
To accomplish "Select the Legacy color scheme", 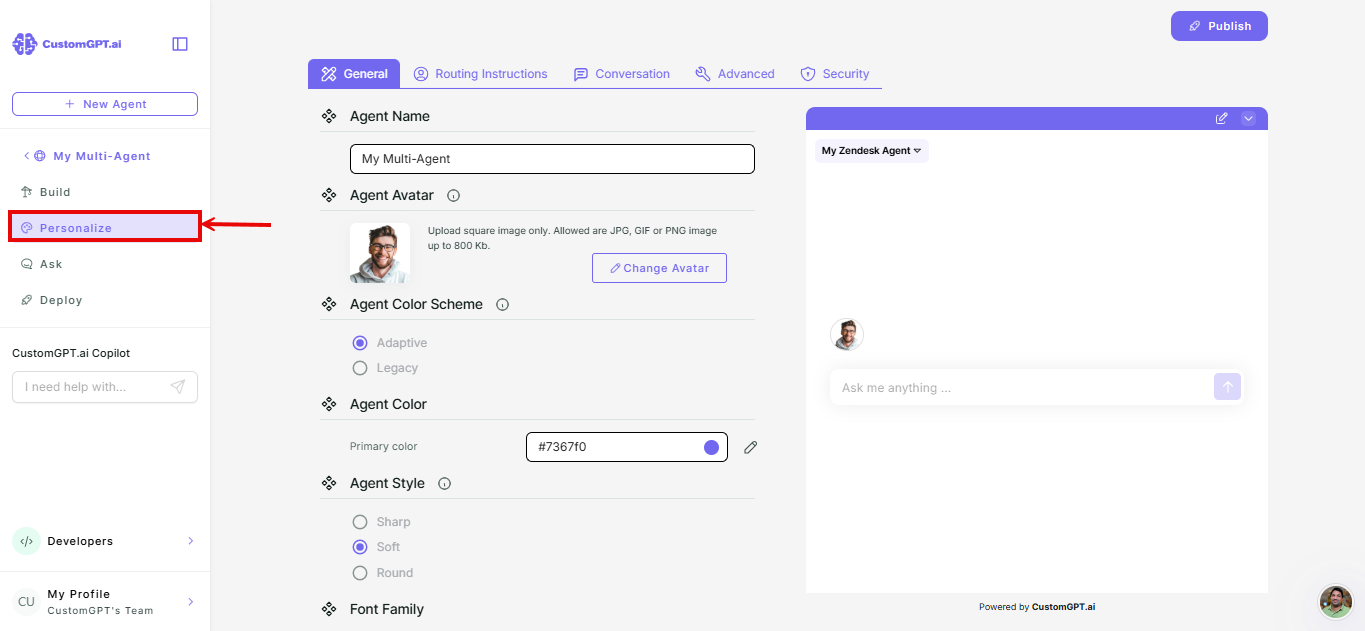I will [x=360, y=368].
